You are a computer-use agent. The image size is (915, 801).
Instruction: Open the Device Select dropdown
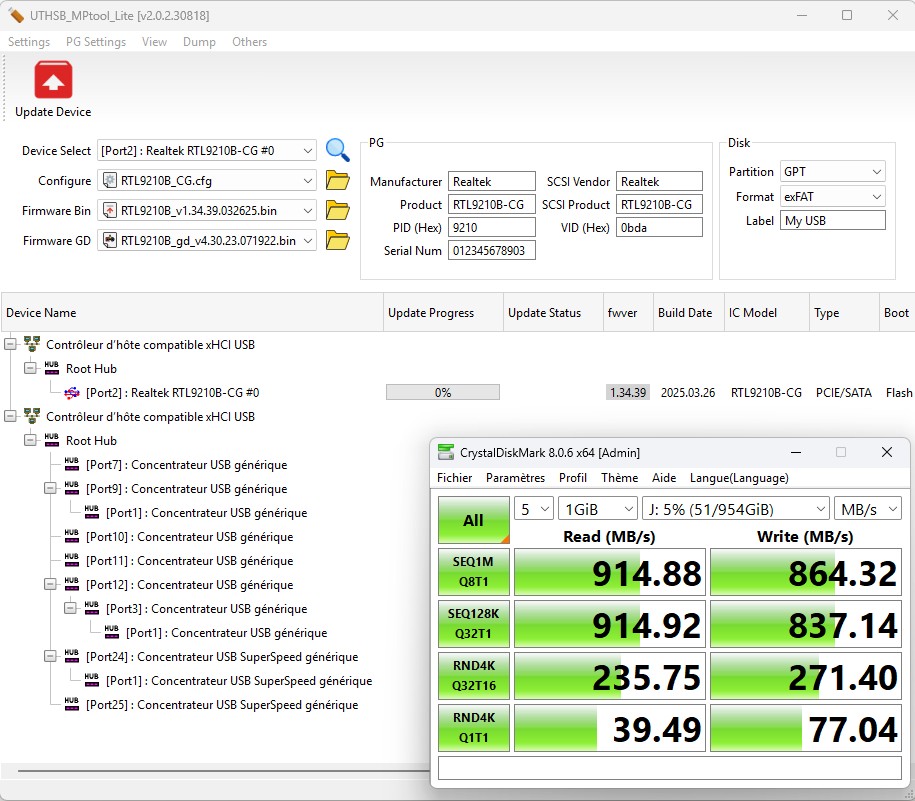click(x=307, y=151)
